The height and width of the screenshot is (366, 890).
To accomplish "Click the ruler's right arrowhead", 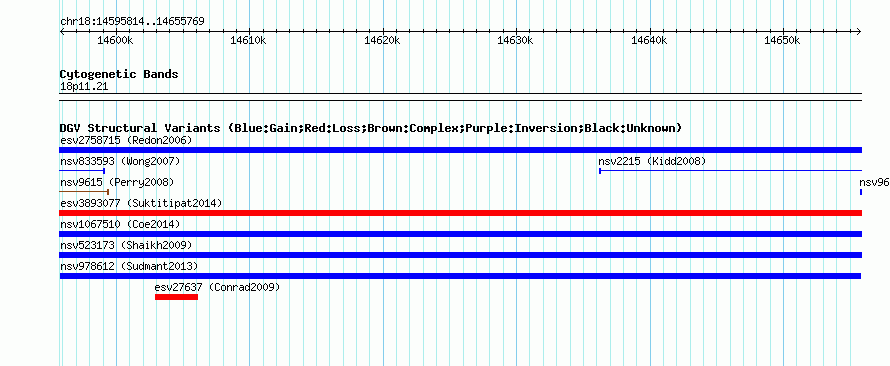I will click(859, 31).
